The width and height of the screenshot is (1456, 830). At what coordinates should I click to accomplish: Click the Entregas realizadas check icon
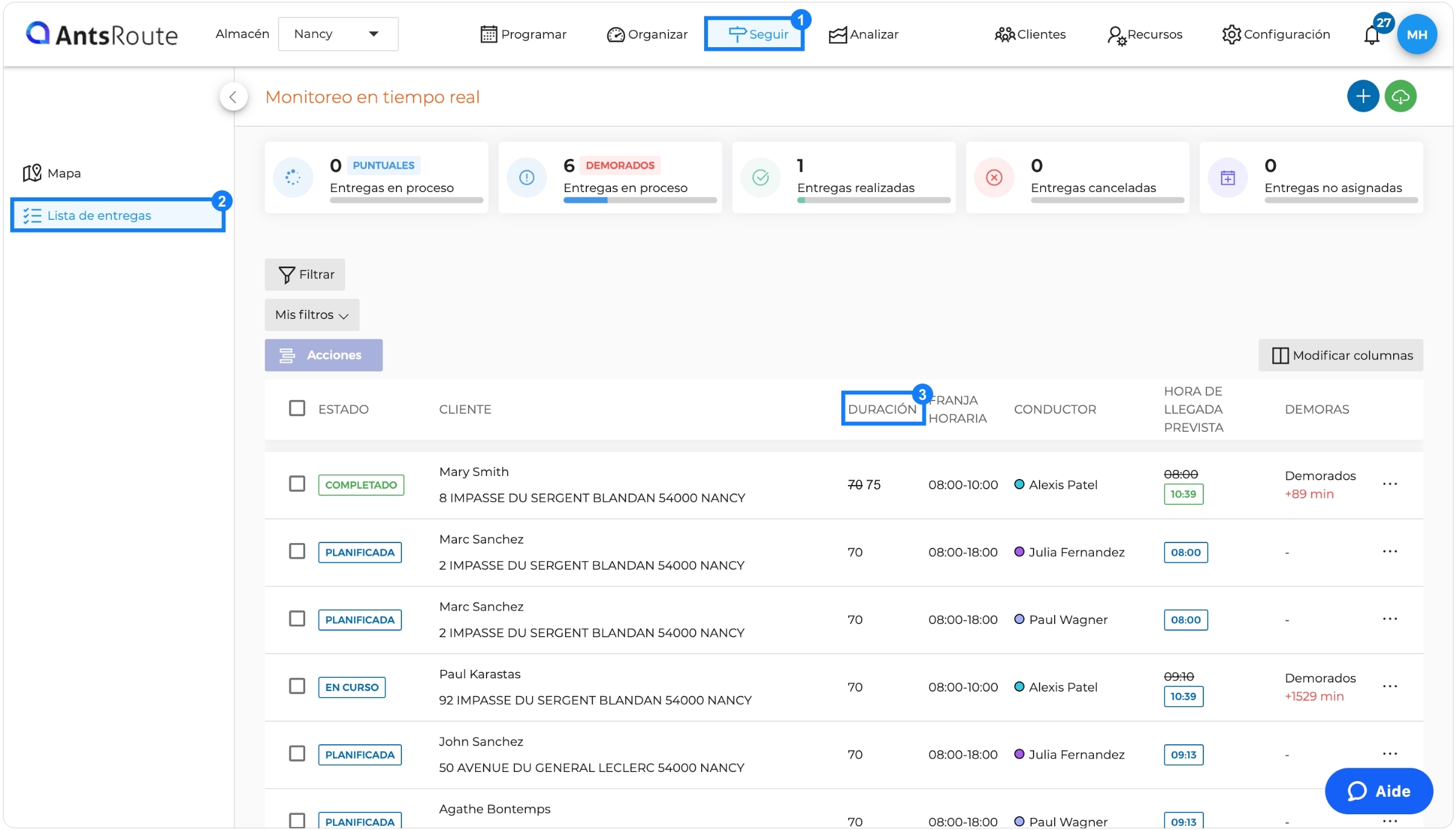760,177
